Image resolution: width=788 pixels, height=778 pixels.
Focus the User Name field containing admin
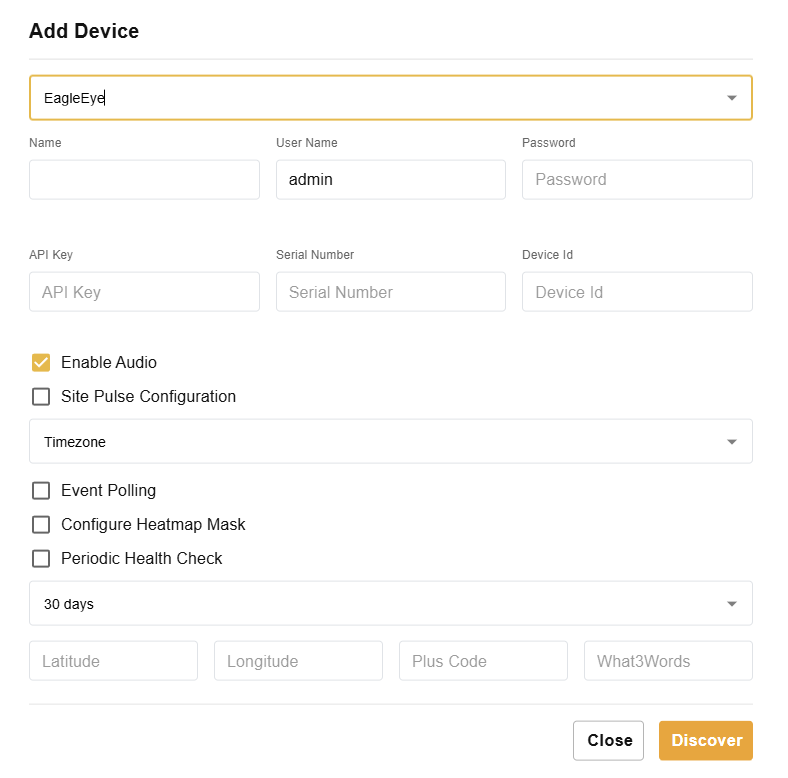[390, 180]
